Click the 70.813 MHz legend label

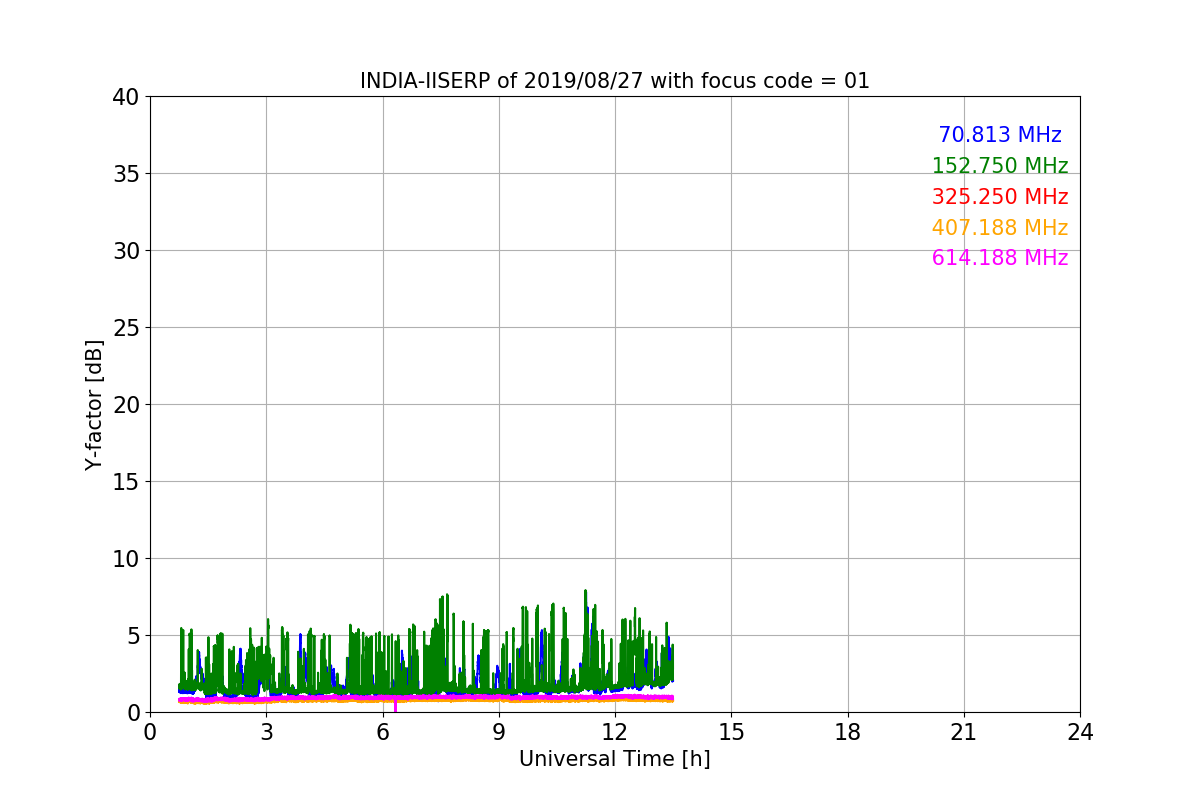1000,135
